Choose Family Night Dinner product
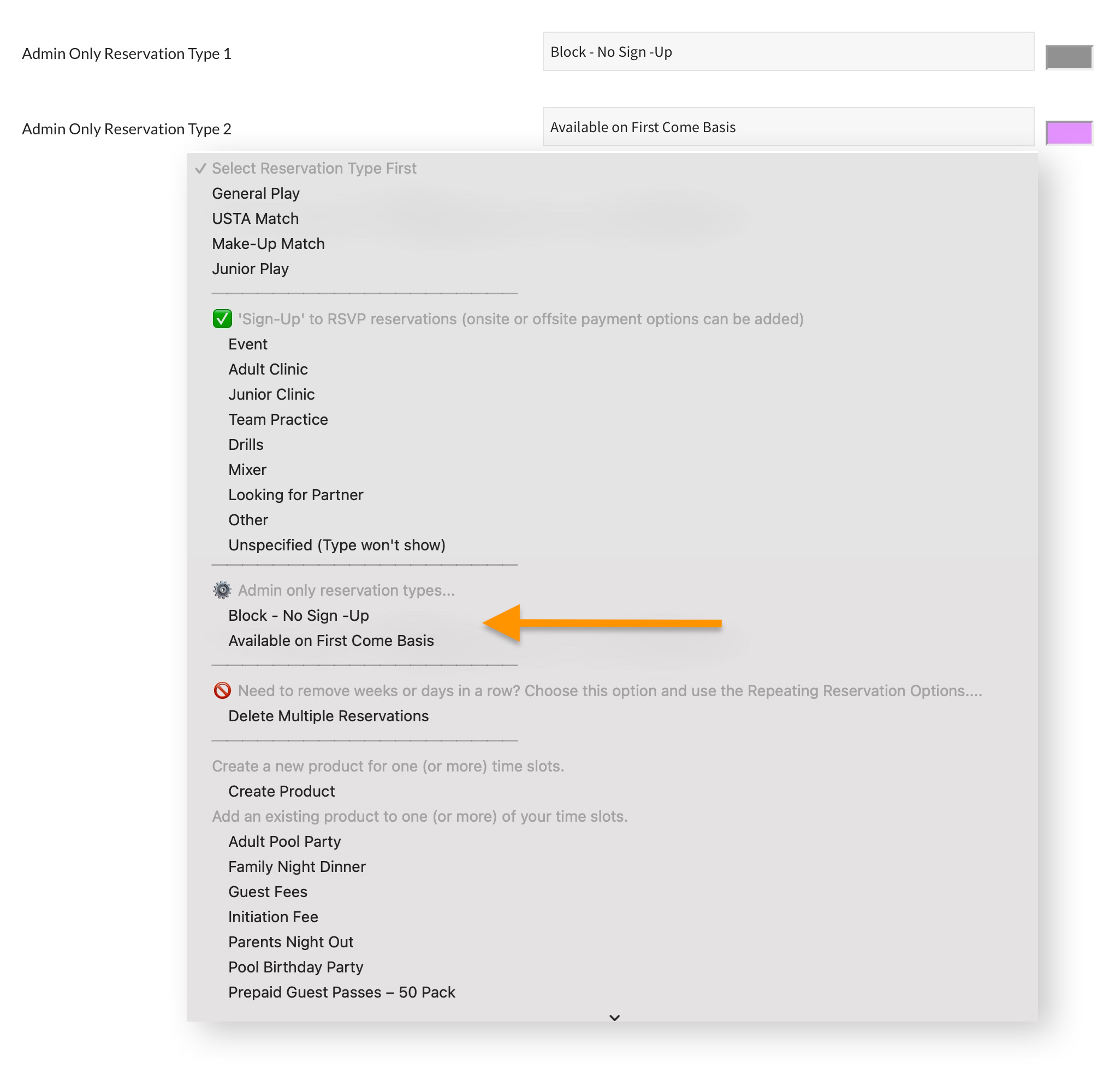Screen dimensions: 1115x1092 pyautogui.click(x=296, y=867)
